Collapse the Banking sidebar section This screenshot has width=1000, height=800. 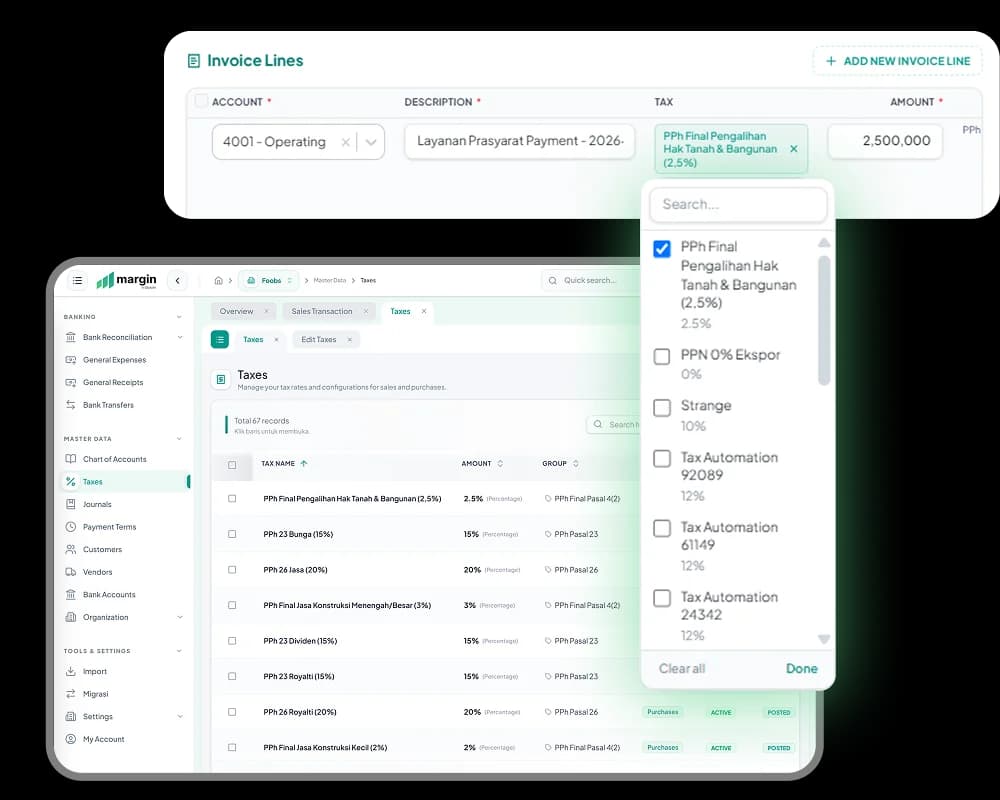pos(179,316)
